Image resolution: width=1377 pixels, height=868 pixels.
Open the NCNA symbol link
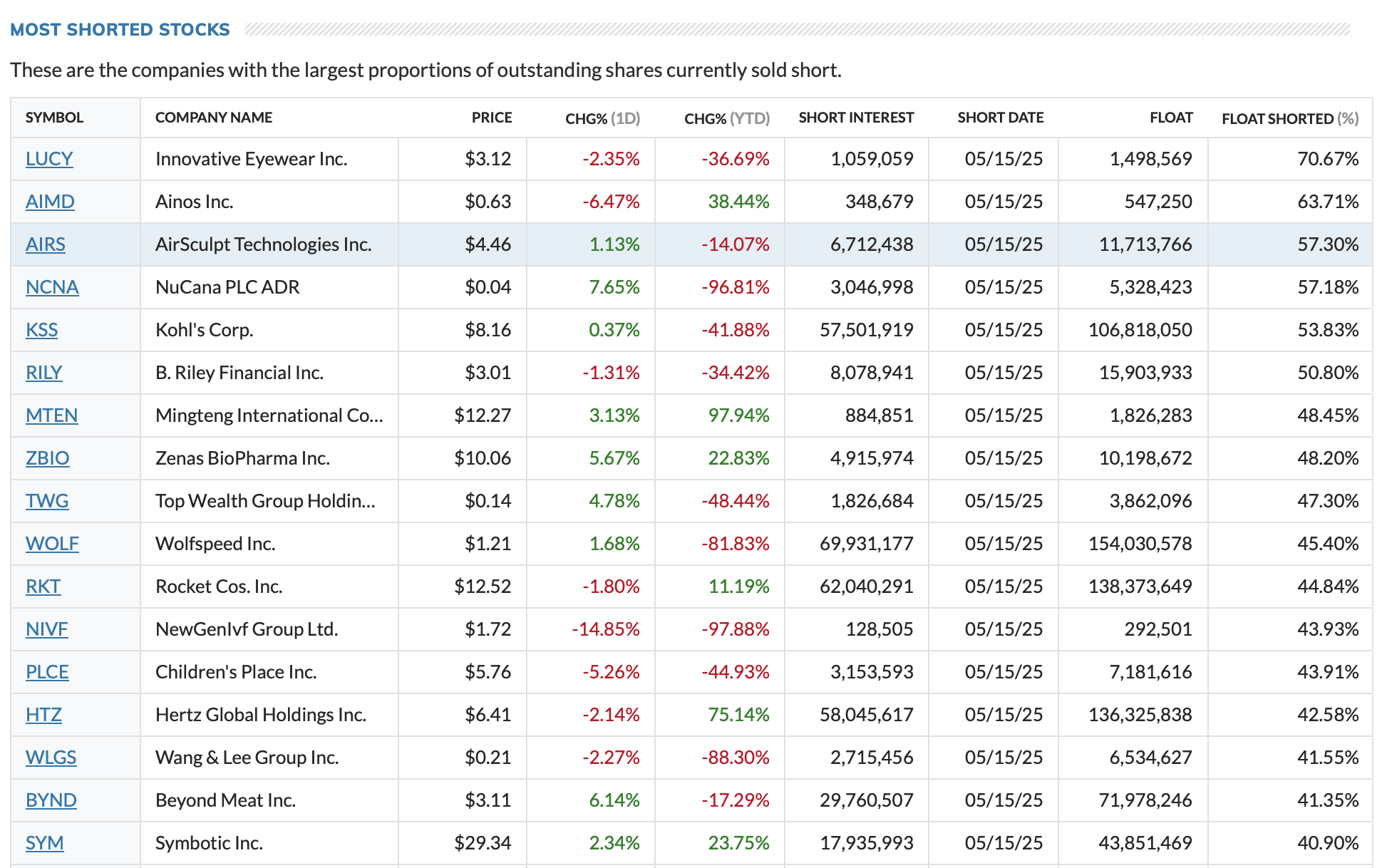pos(52,287)
